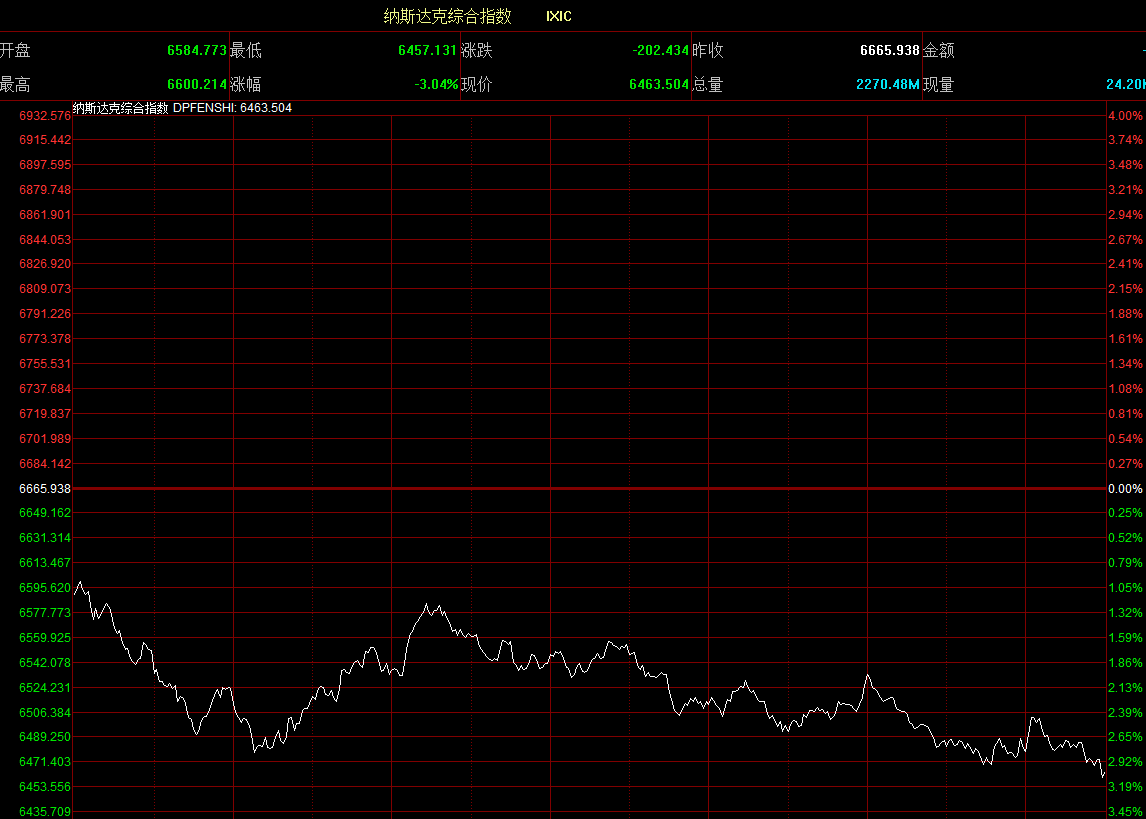Select the 涨幅 value -3.04%
The image size is (1146, 819).
(436, 85)
